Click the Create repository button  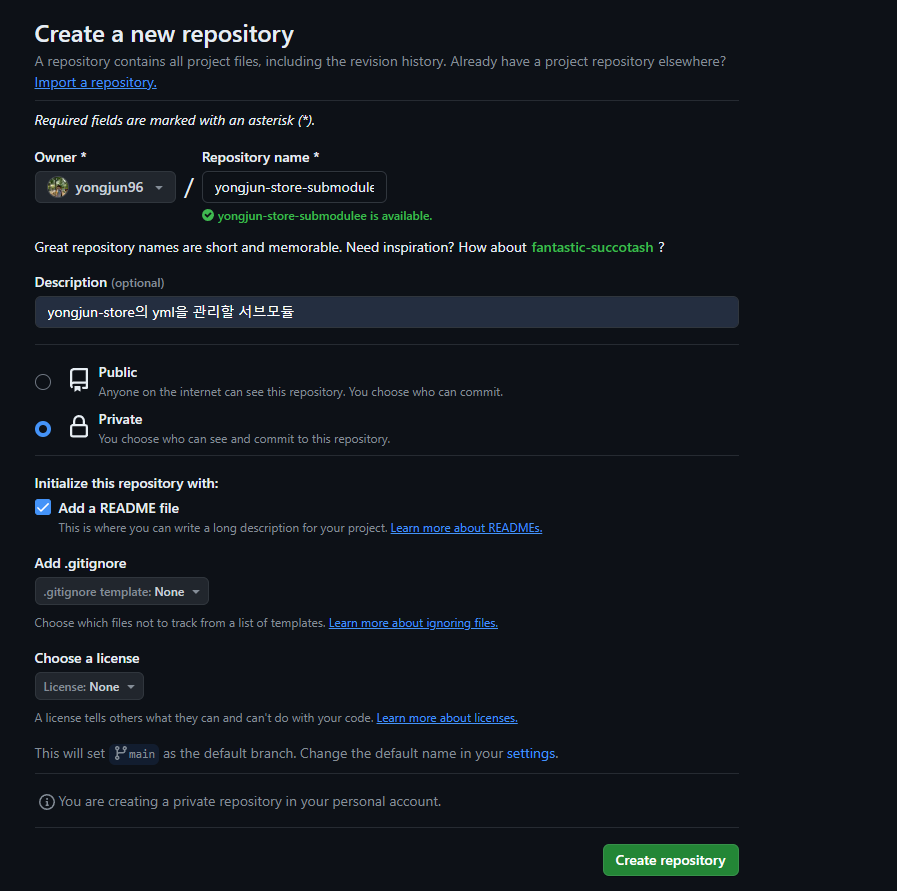(x=670, y=860)
